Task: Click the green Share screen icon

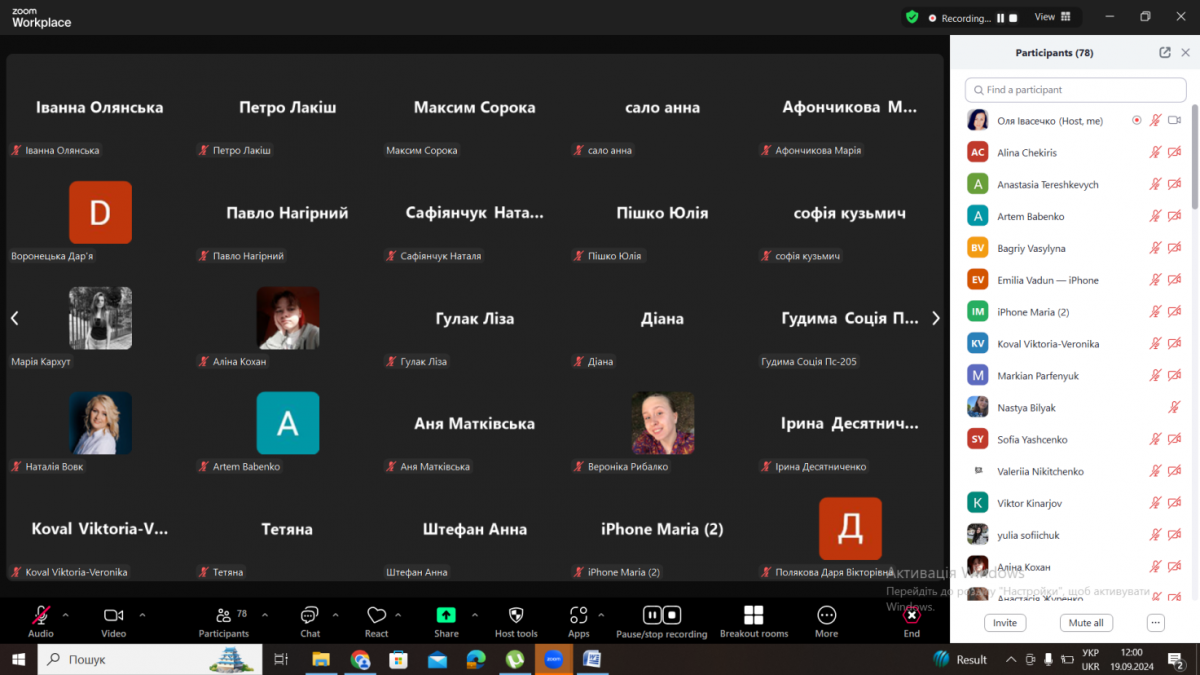Action: pyautogui.click(x=446, y=615)
